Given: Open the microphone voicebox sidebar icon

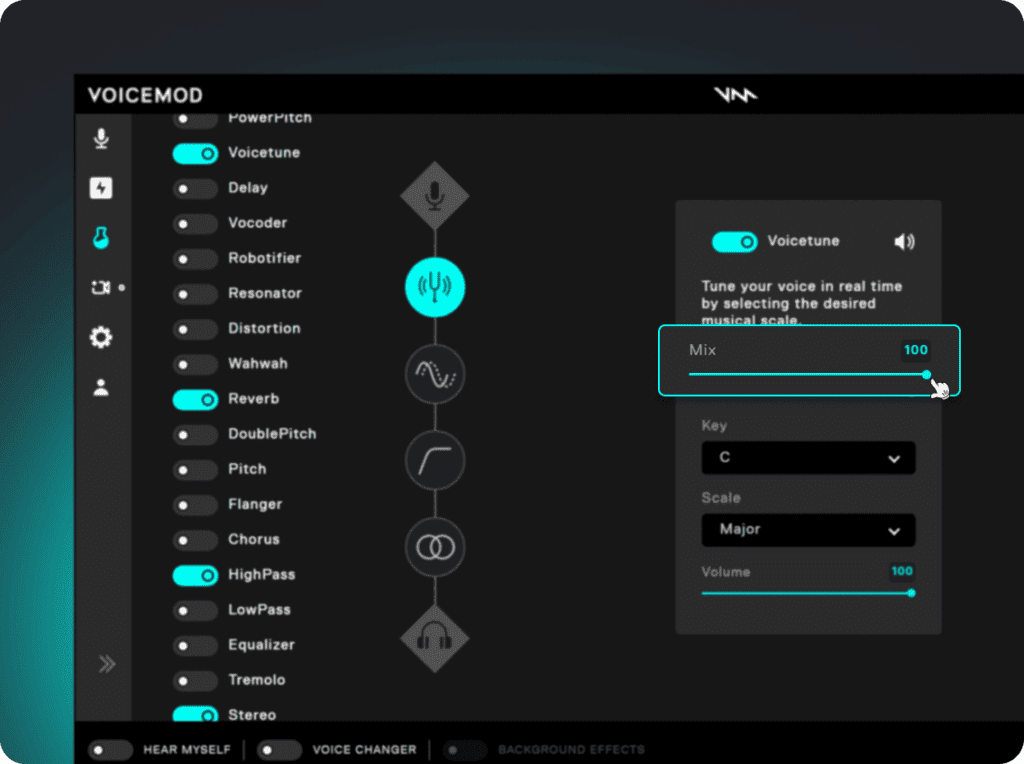Looking at the screenshot, I should click(x=101, y=138).
